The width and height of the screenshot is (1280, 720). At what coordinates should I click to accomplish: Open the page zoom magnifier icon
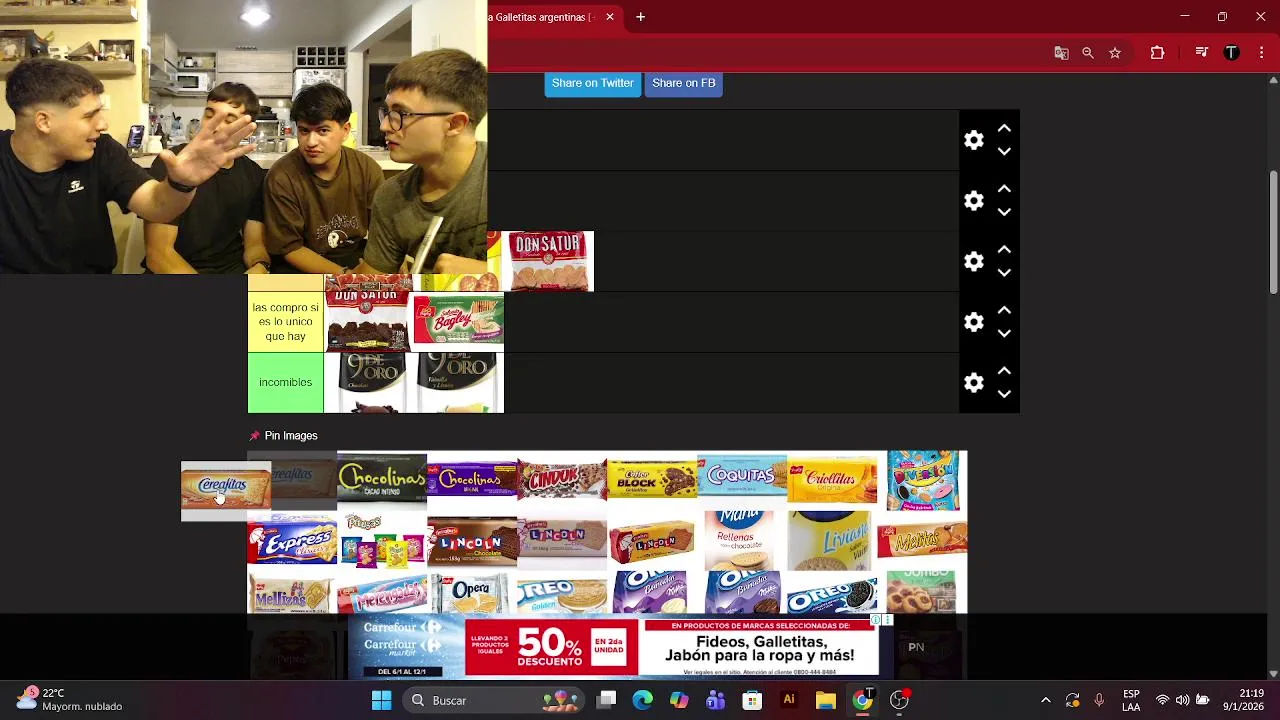pos(1088,53)
